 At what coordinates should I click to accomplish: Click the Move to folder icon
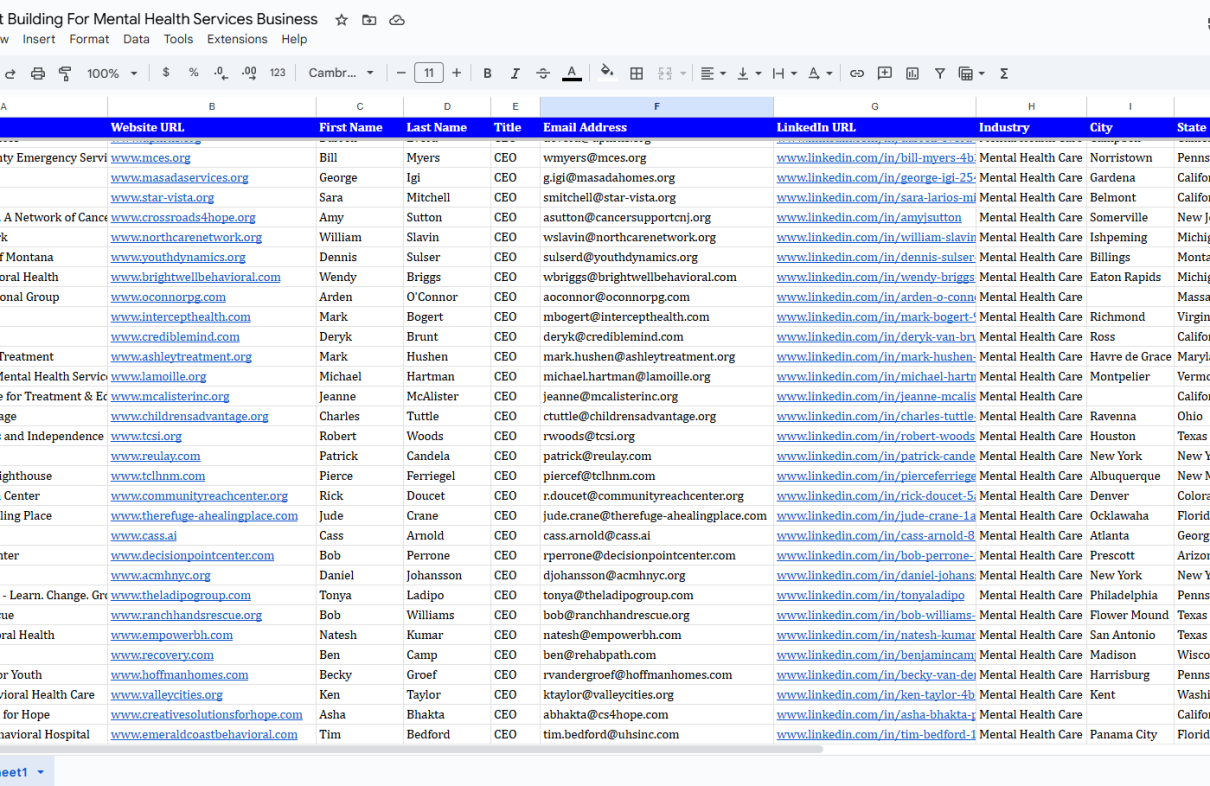[x=369, y=20]
